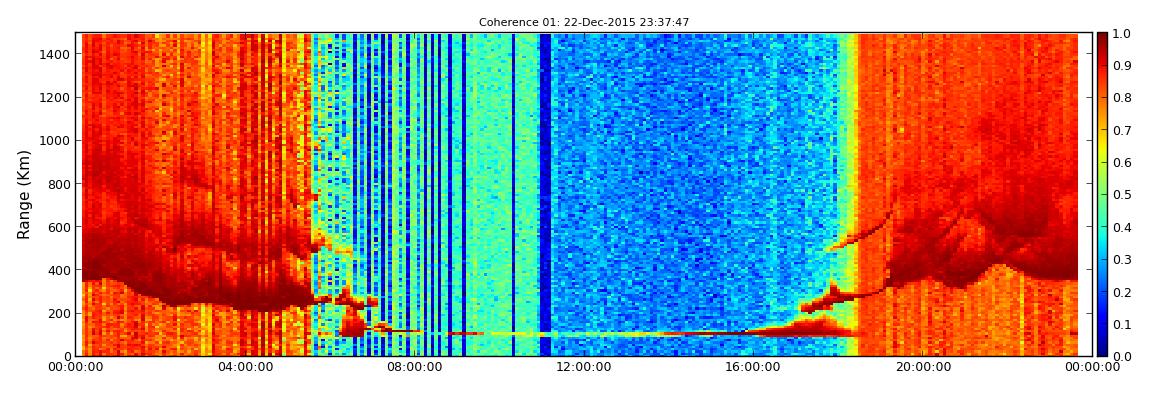Click the 1400 tick label on range axis
Screen dimensions: 1150x407
[x=56, y=54]
